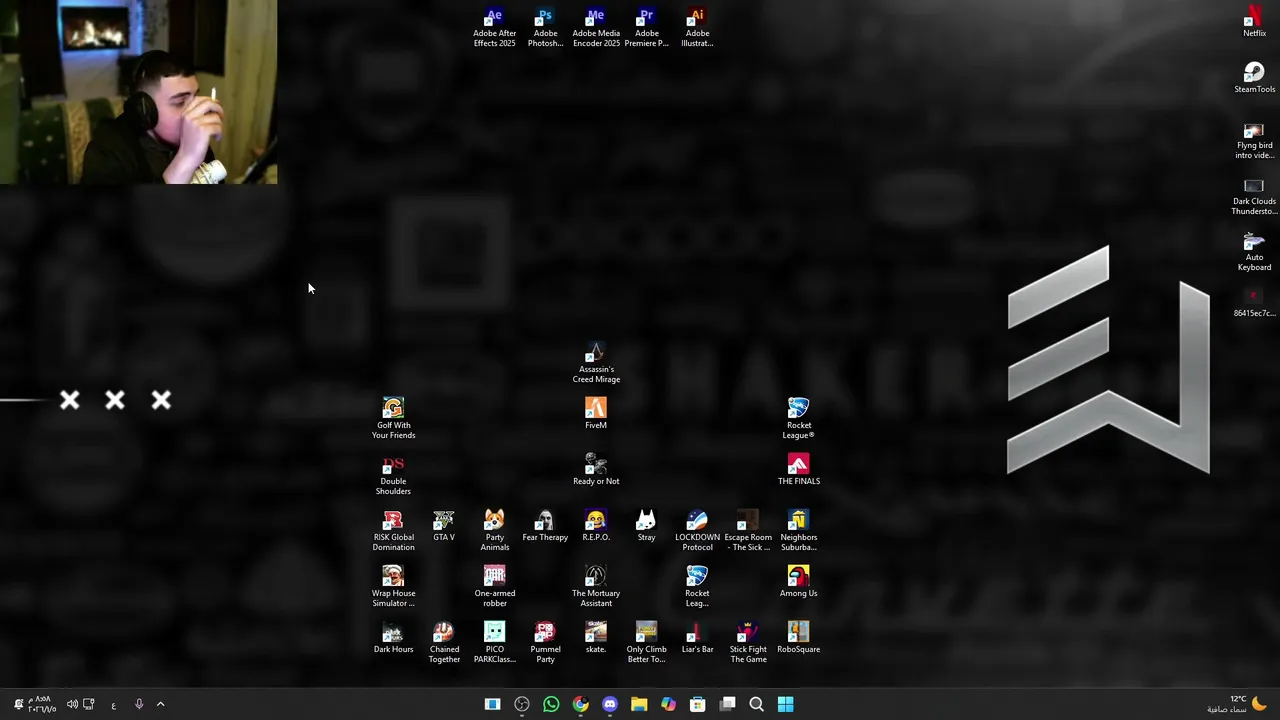The image size is (1280, 720).
Task: Select the PICO PARK Classic icon
Action: click(x=494, y=644)
